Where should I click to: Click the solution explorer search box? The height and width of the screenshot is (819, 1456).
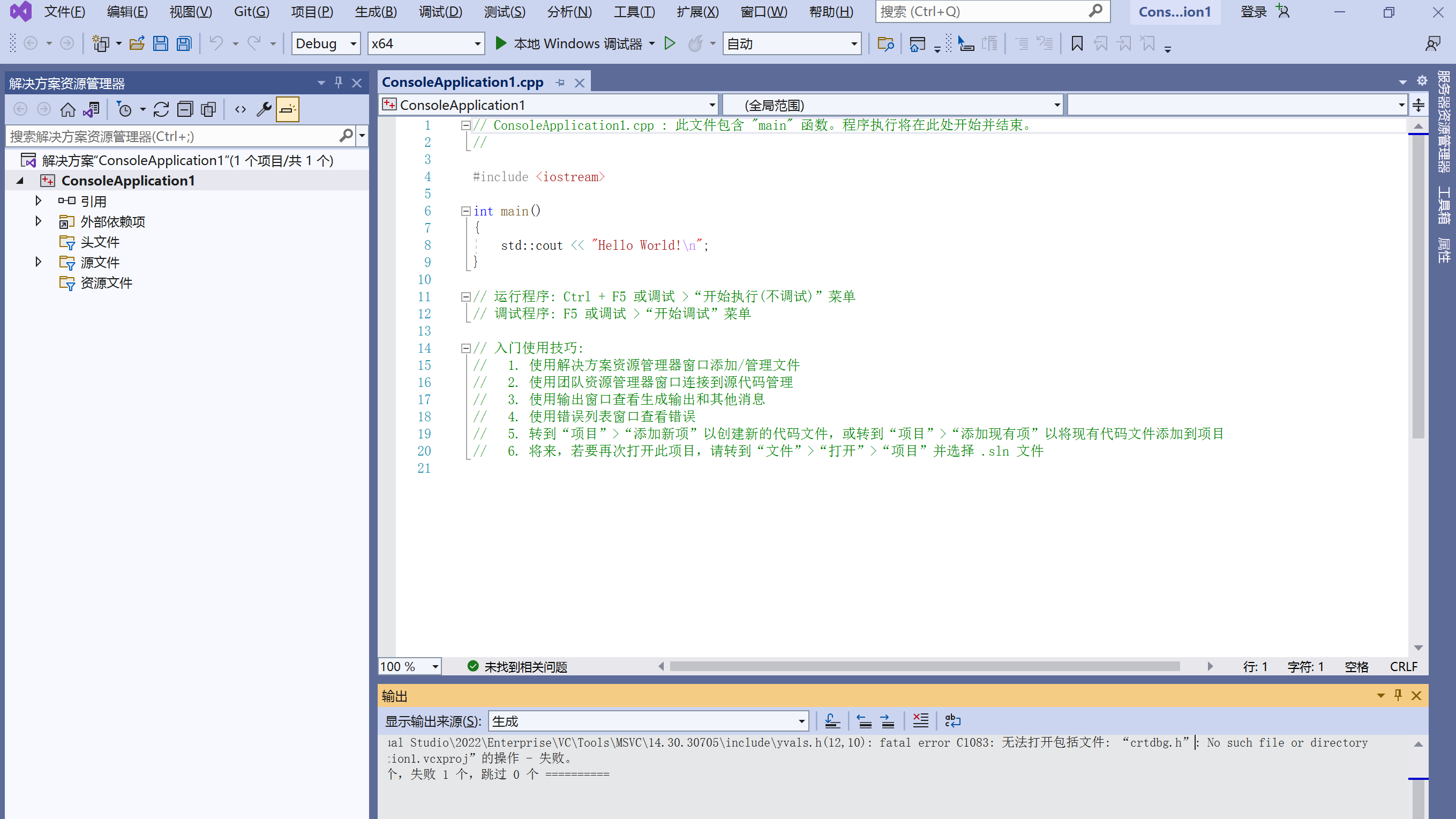170,136
